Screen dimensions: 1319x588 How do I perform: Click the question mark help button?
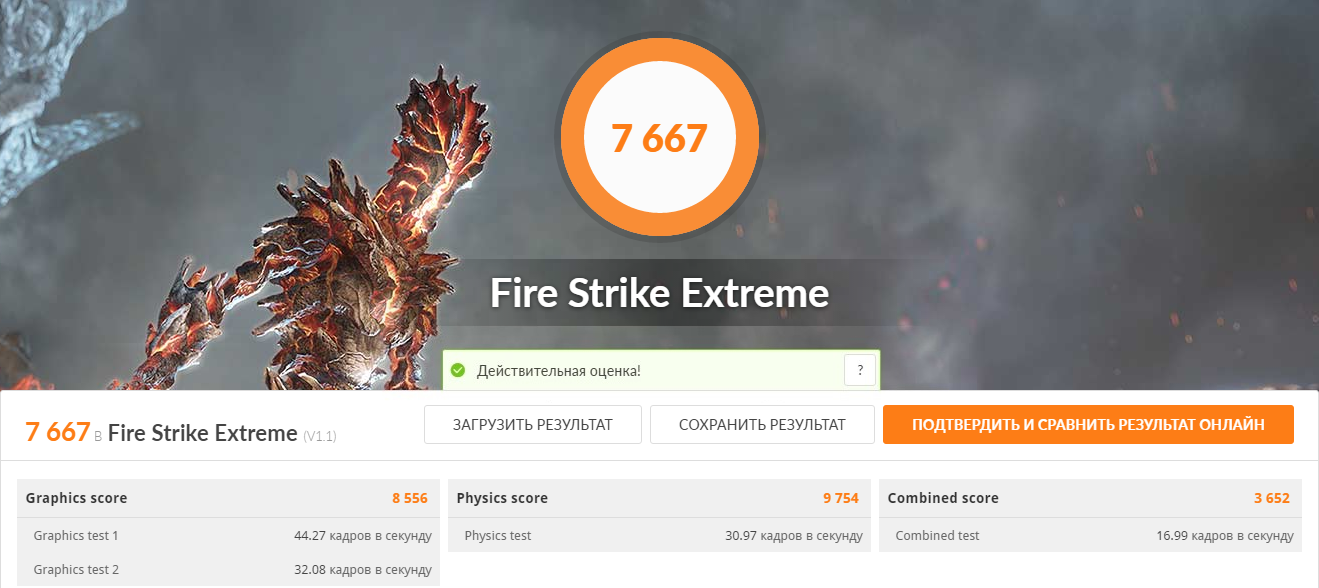[860, 370]
